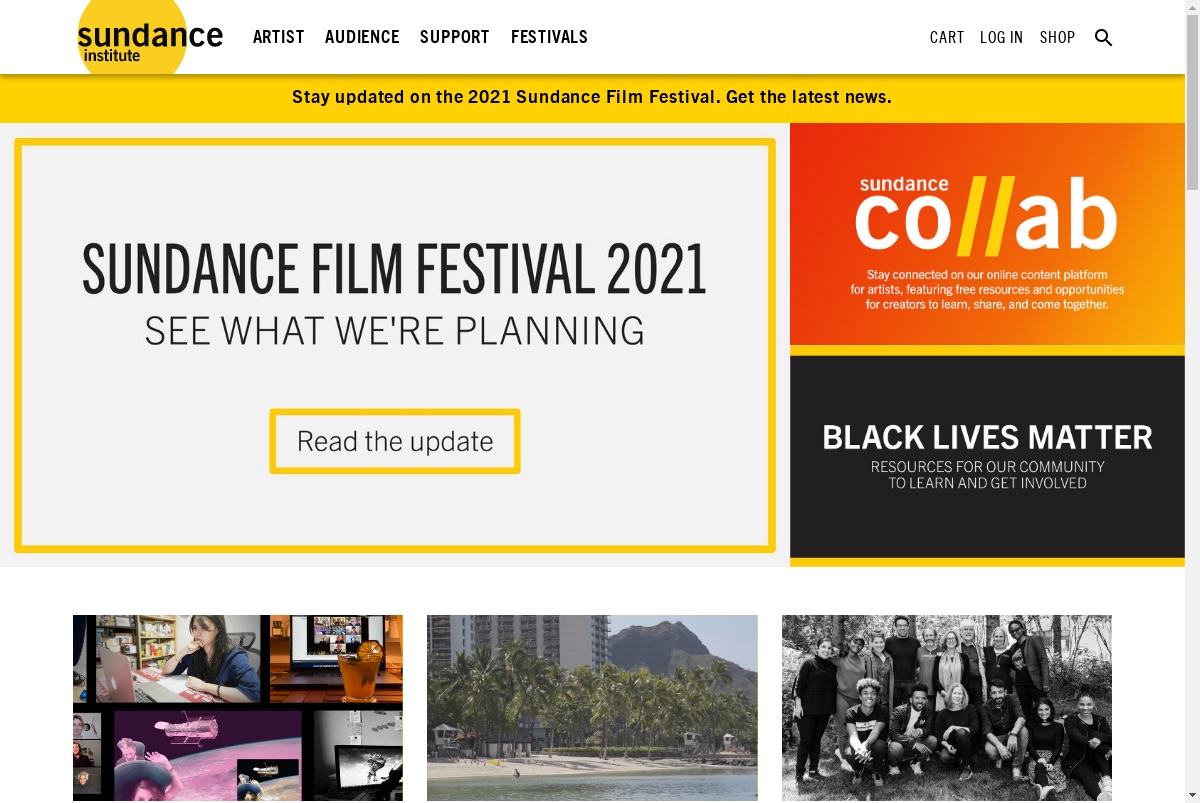Open the Festivals menu

tap(549, 37)
